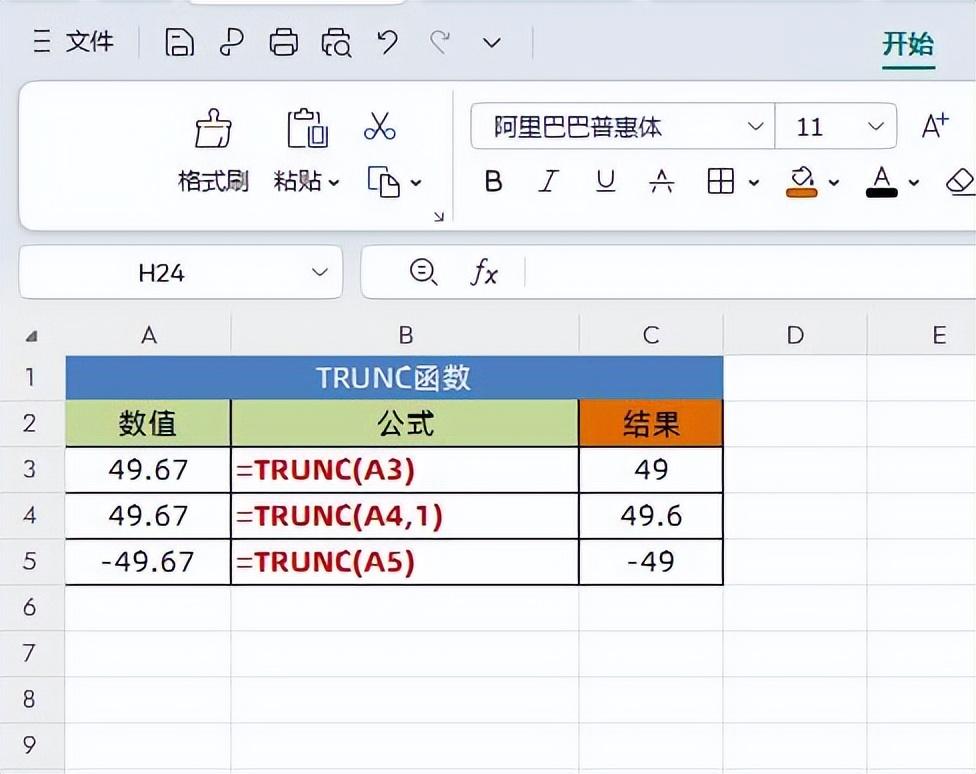Apply the orange fill color

[x=802, y=182]
